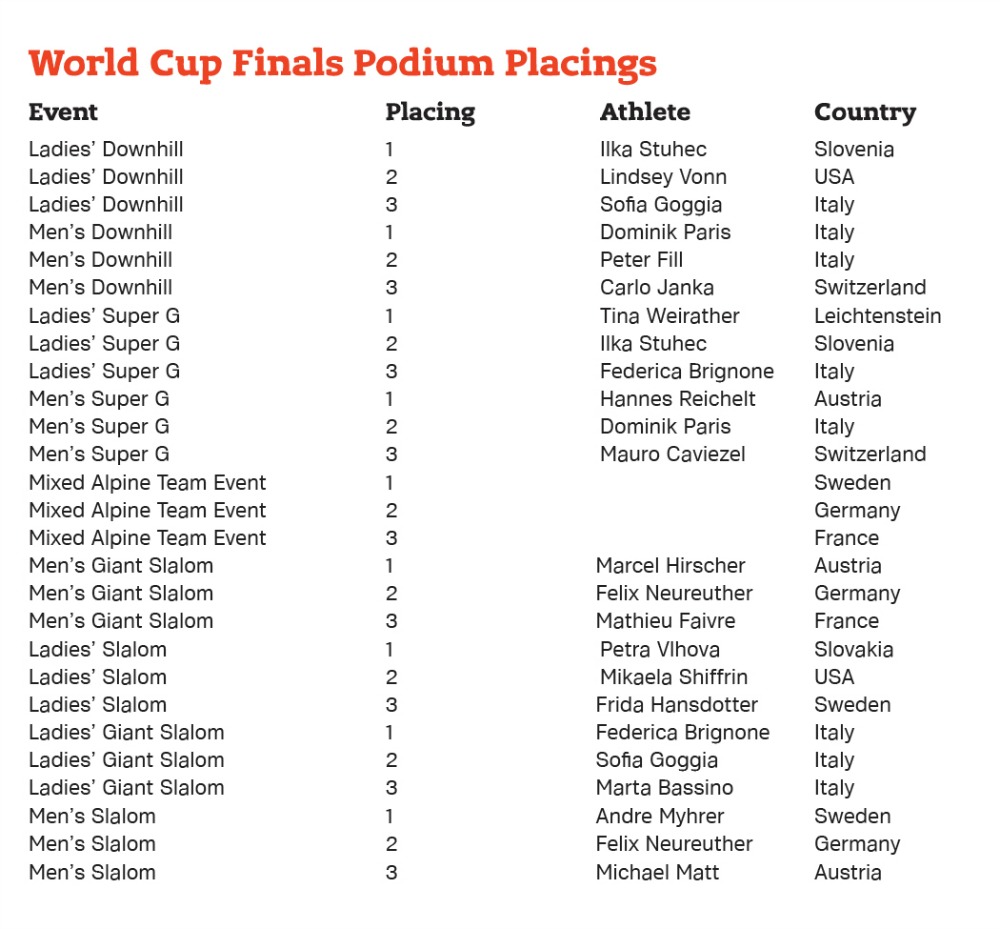1000x929 pixels.
Task: Click athlete name Mauro Caviezel
Action: tap(672, 454)
